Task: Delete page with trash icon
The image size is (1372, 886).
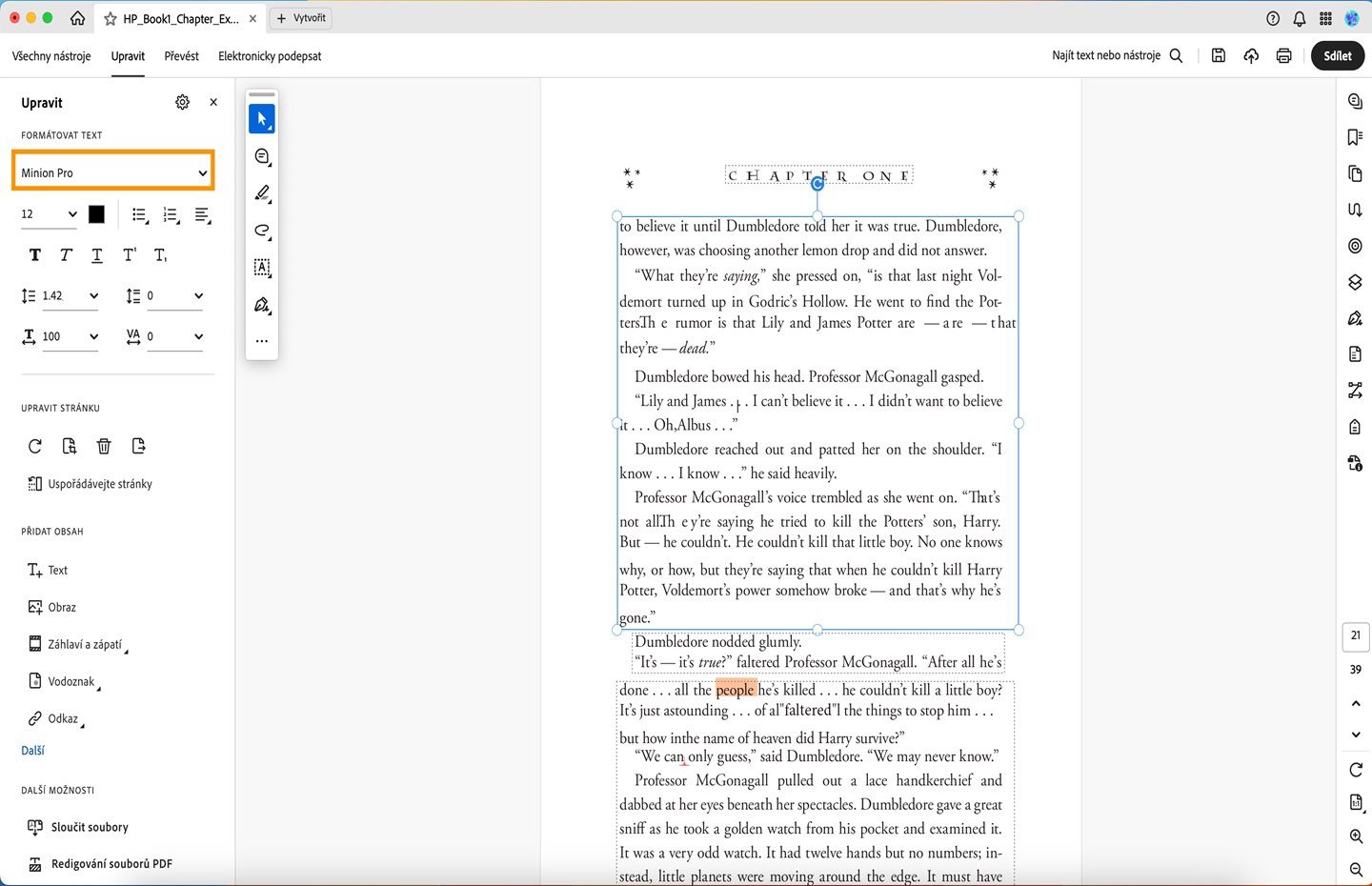Action: pos(104,446)
